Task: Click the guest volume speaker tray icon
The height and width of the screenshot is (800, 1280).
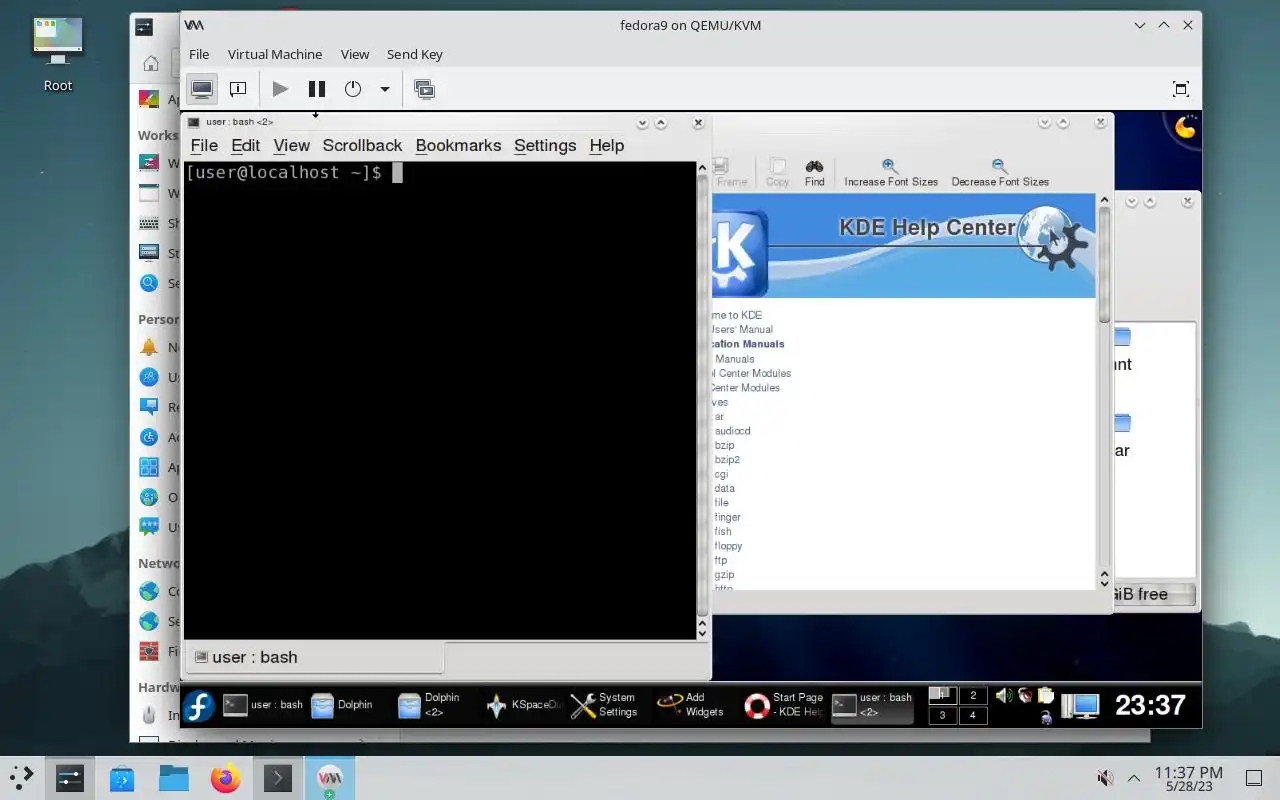Action: pyautogui.click(x=1004, y=695)
